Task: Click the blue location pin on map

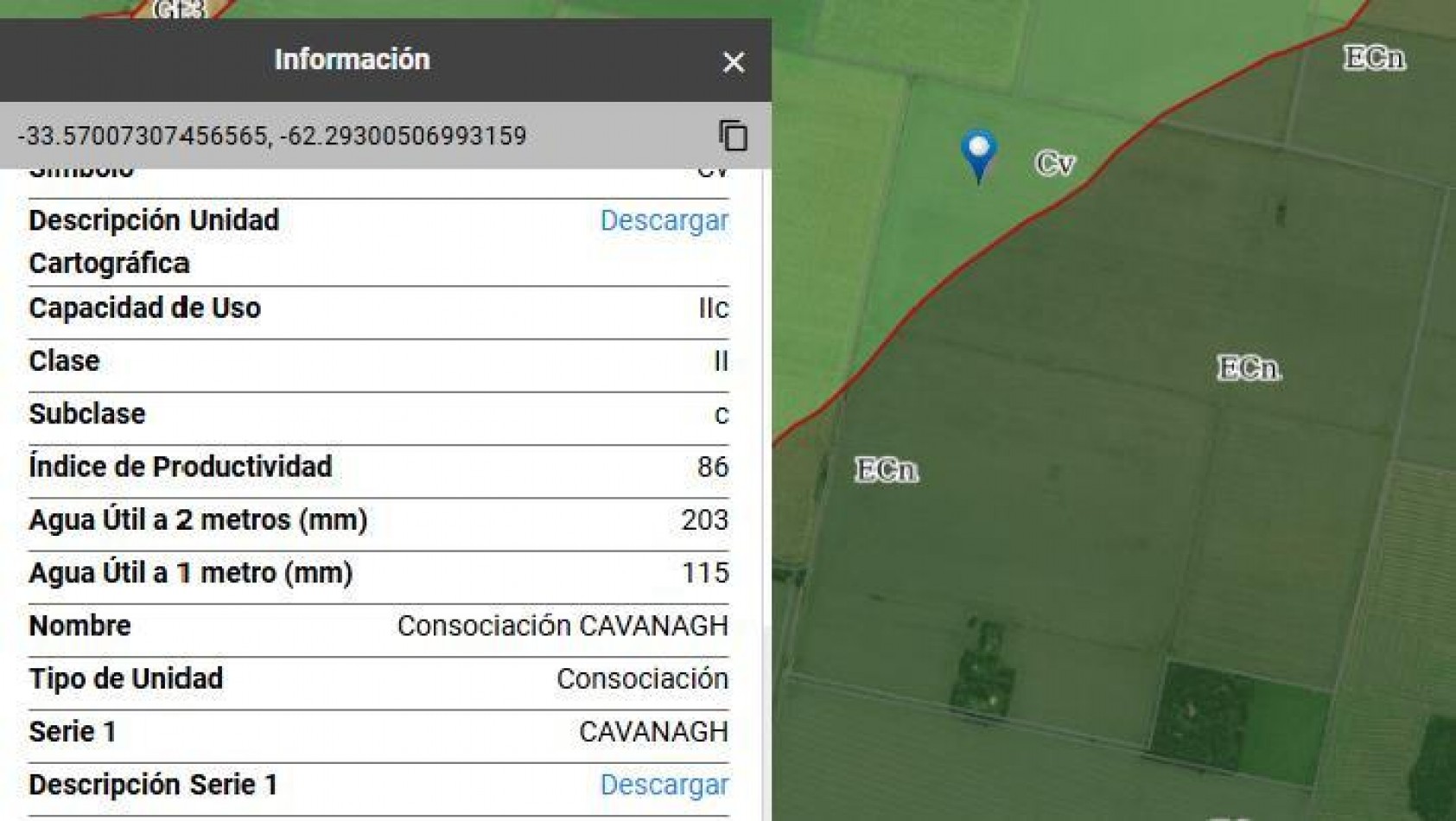Action: (x=978, y=156)
